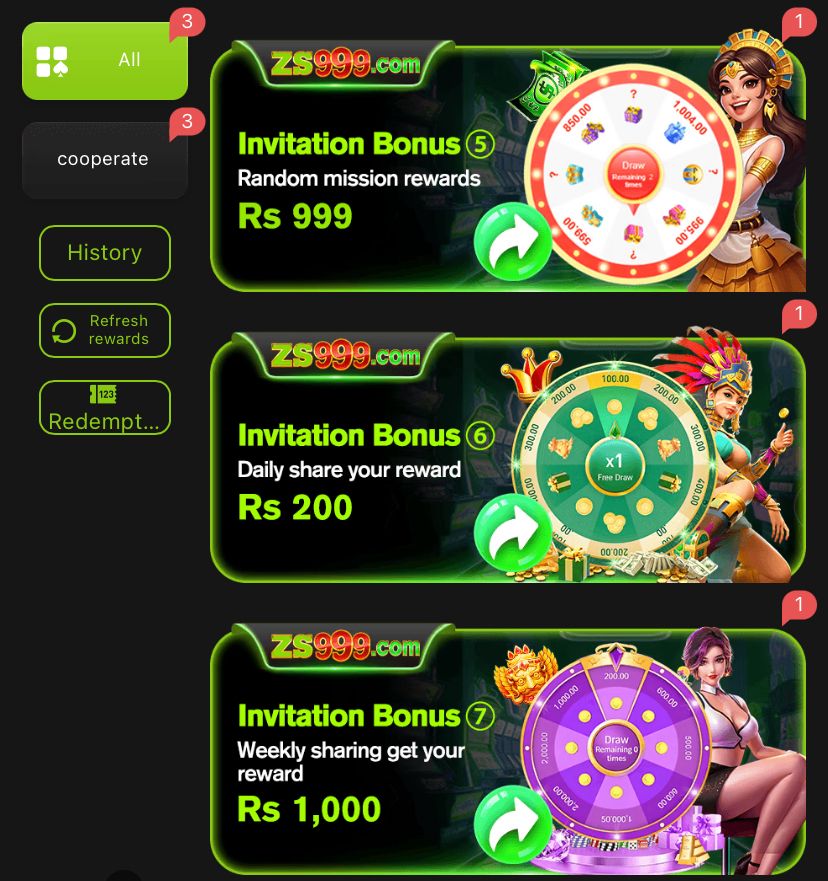Click green share arrow on Invitation Bonus 5
This screenshot has height=881, width=828.
click(x=512, y=242)
